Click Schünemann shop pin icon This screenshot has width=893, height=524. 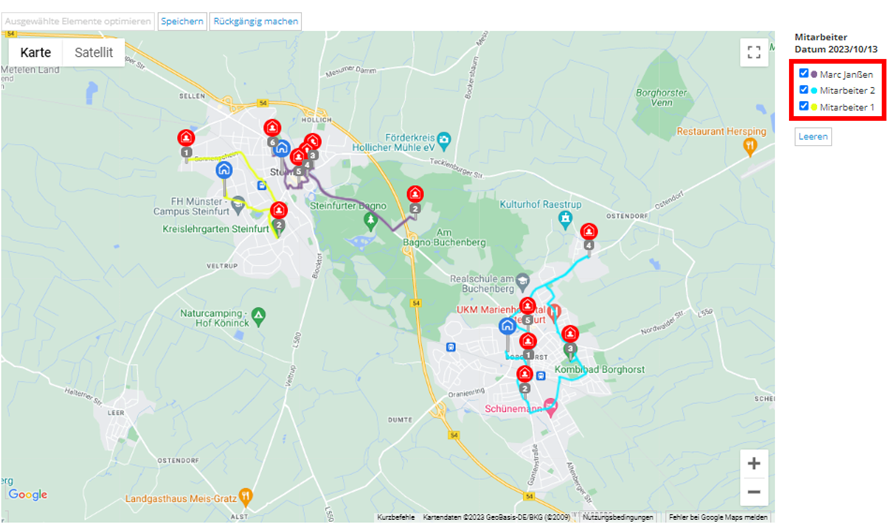coord(550,407)
